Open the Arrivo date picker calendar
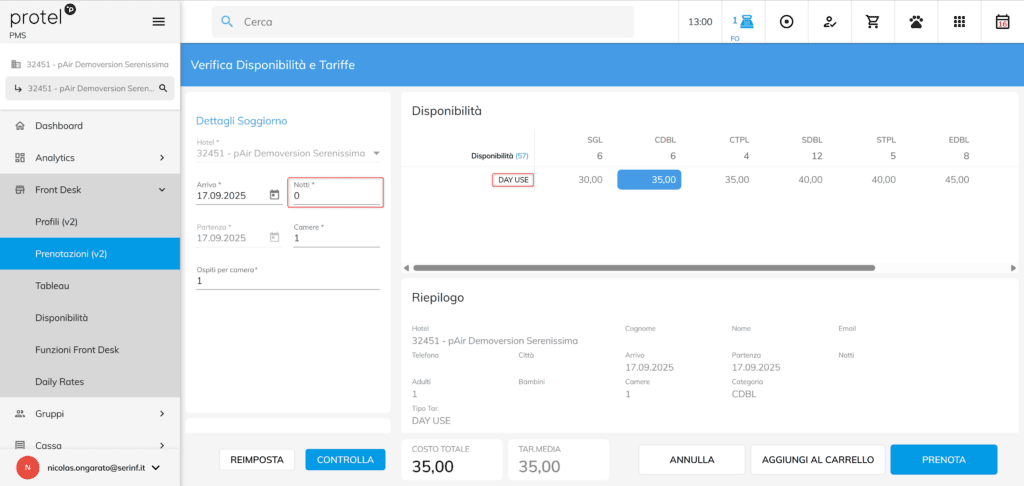1024x486 pixels. [274, 195]
